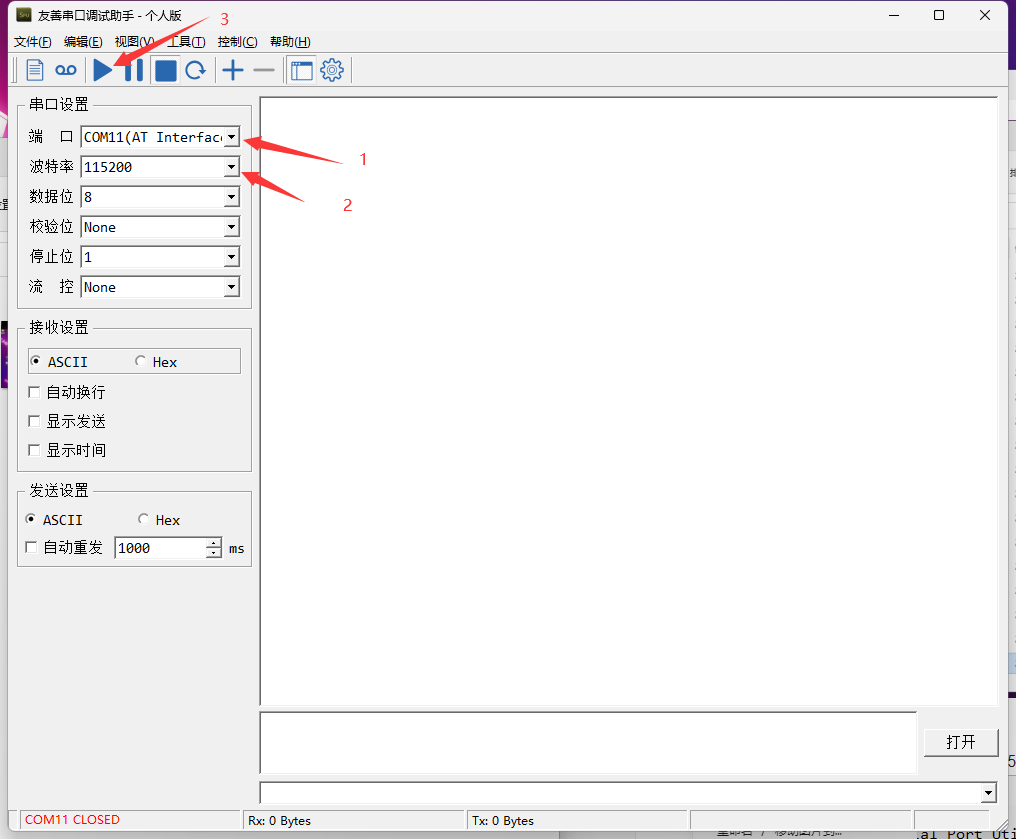The image size is (1016, 839).
Task: Toggle the 显示时间 checkbox
Action: (35, 450)
